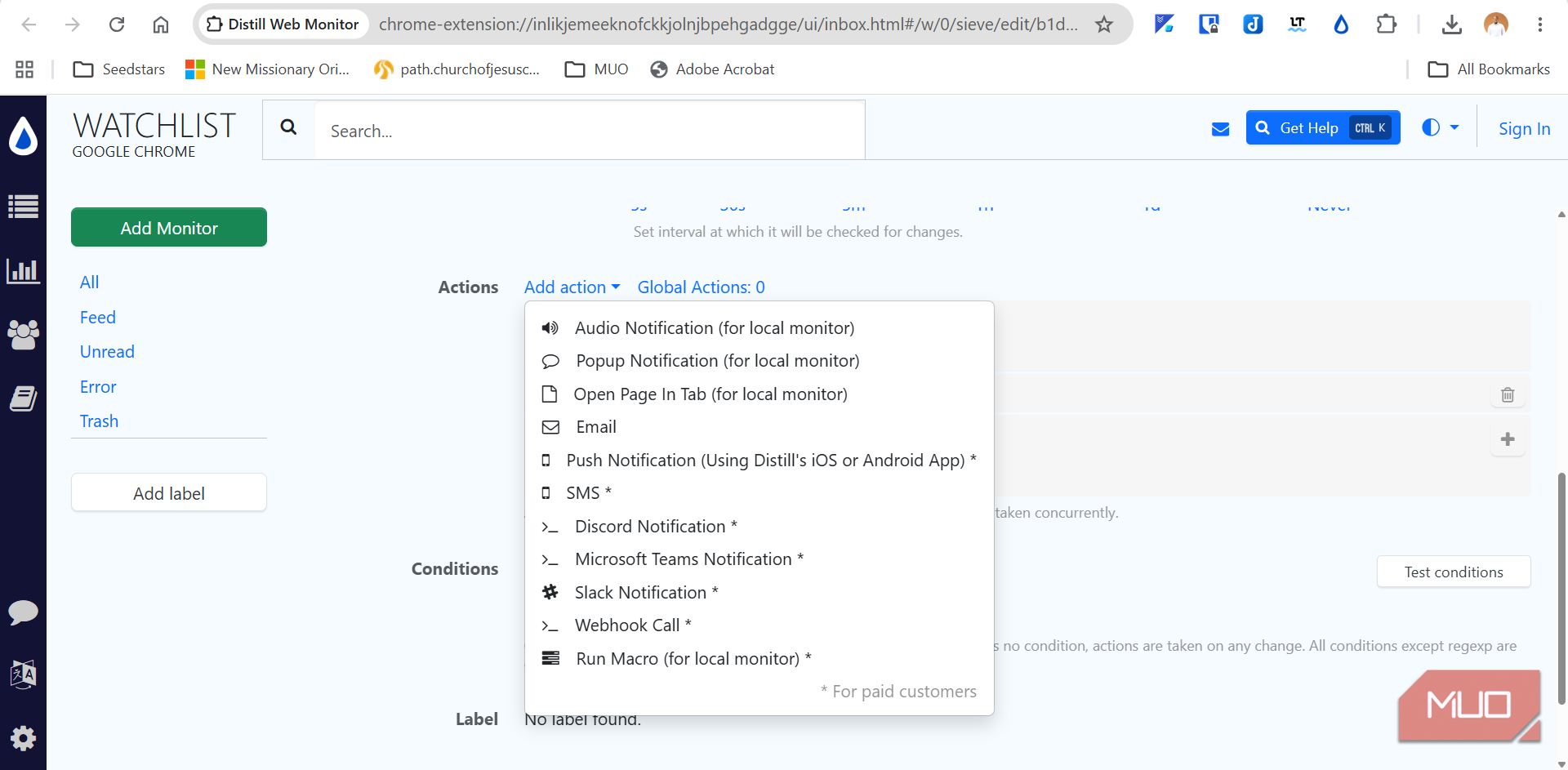Select Discord Notification action
This screenshot has width=1568, height=770.
[759, 527]
